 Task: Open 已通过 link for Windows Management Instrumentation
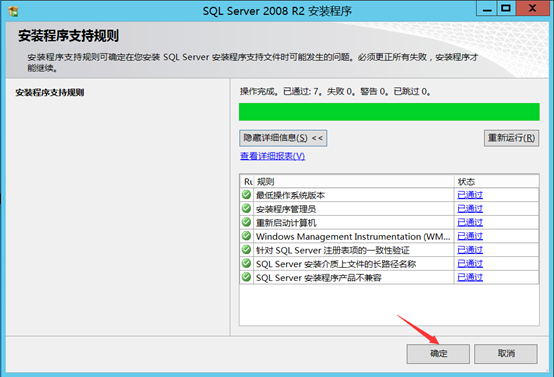click(470, 236)
